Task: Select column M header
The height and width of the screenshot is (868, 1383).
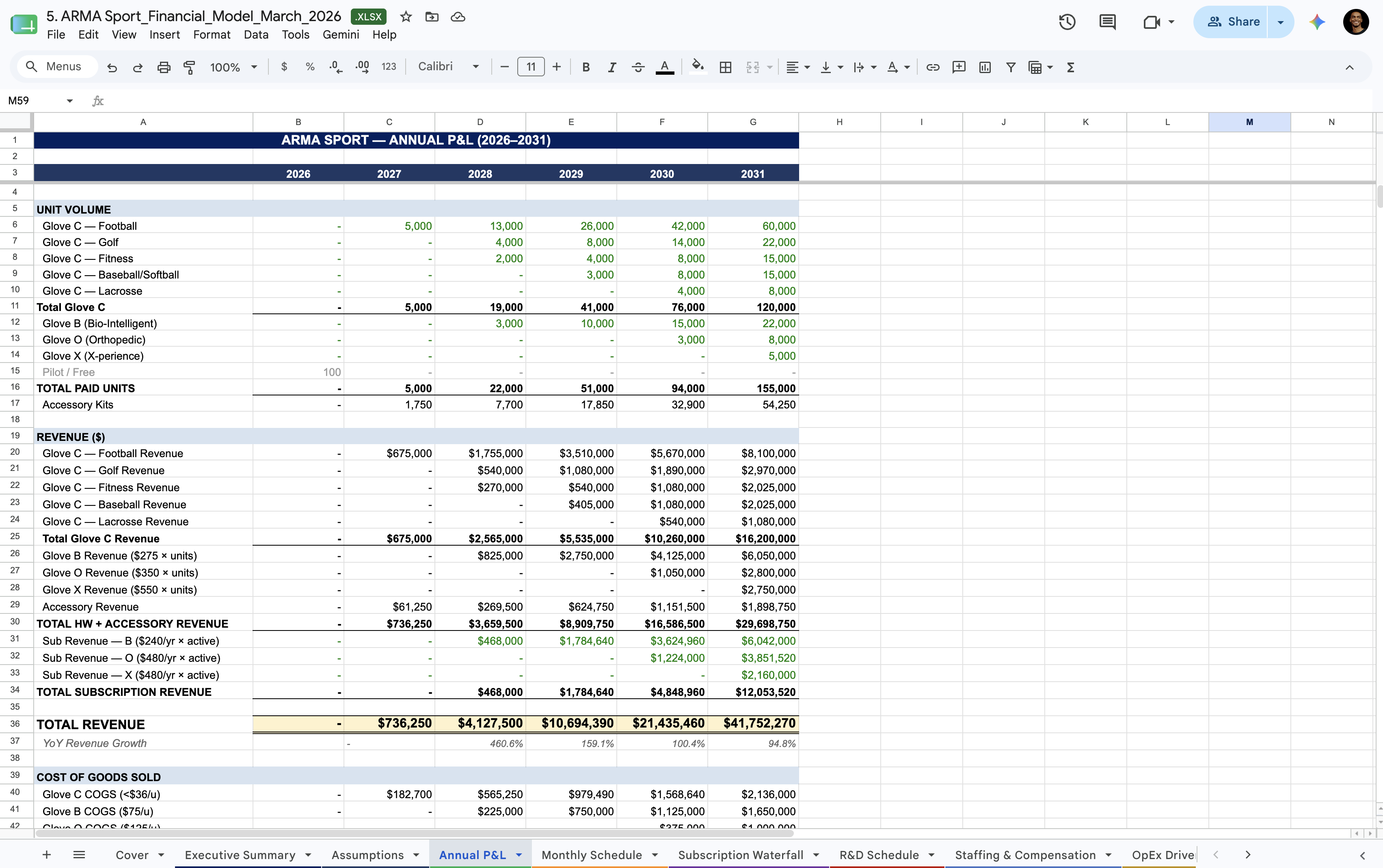Action: pos(1249,122)
